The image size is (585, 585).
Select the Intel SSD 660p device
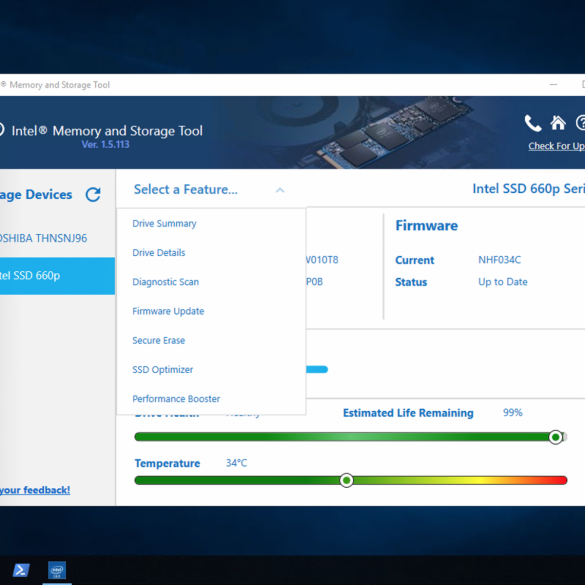pos(57,276)
